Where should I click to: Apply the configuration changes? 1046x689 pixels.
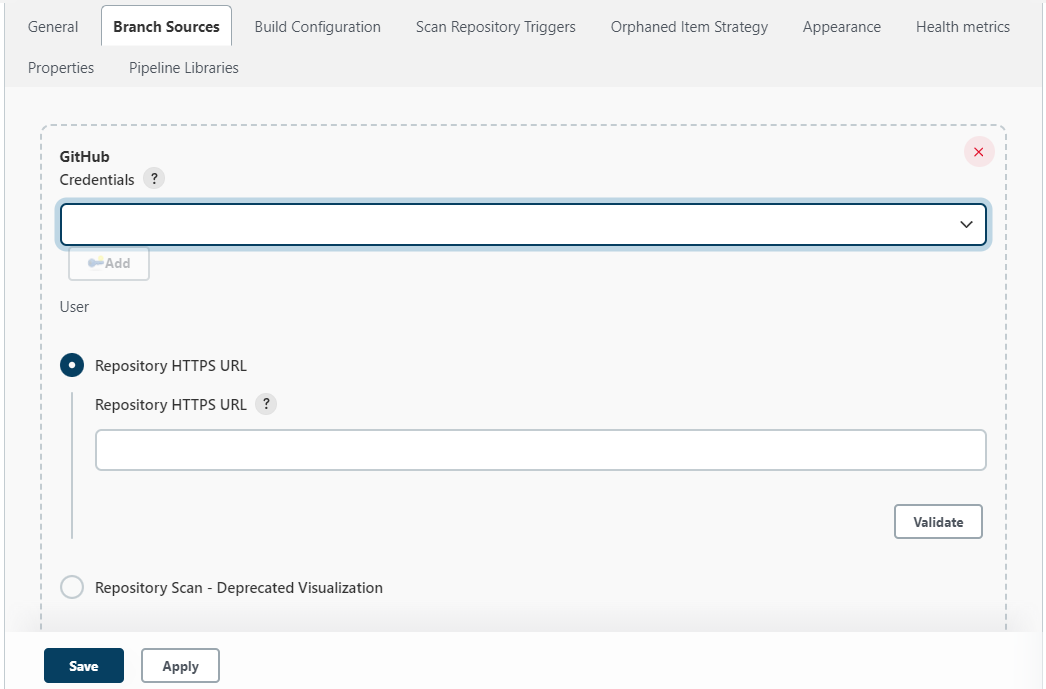180,666
